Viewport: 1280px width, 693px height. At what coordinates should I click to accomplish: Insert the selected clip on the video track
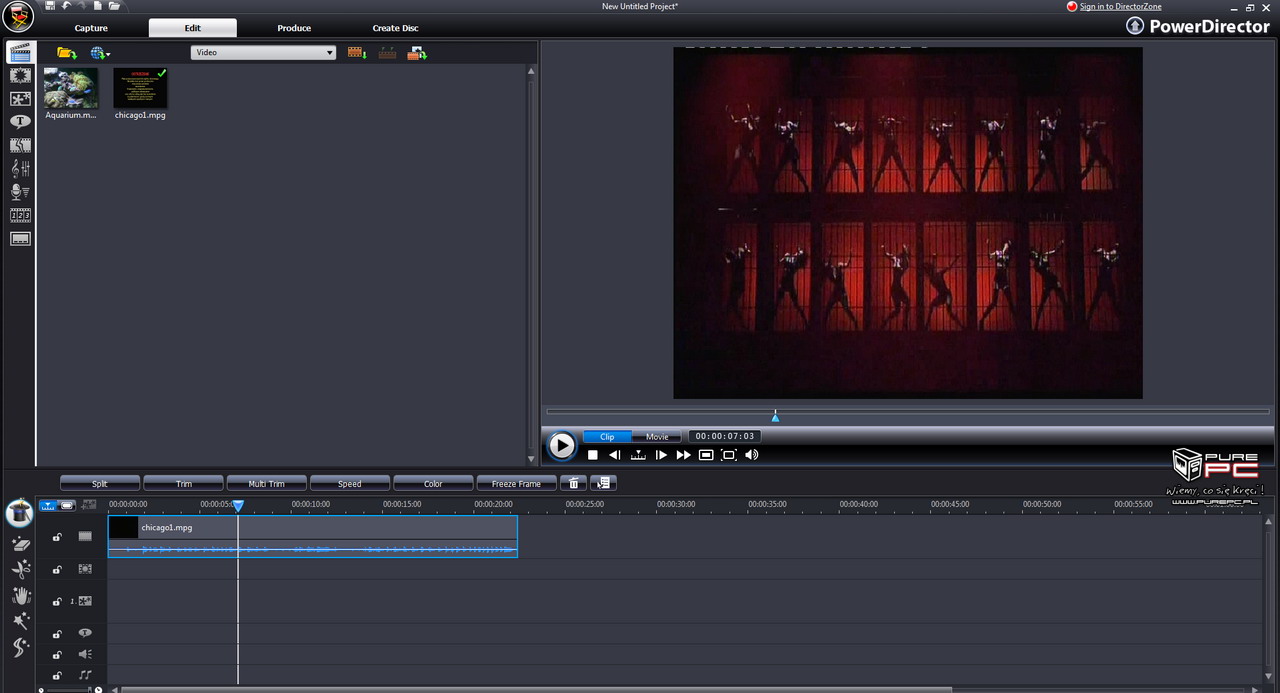click(x=357, y=53)
